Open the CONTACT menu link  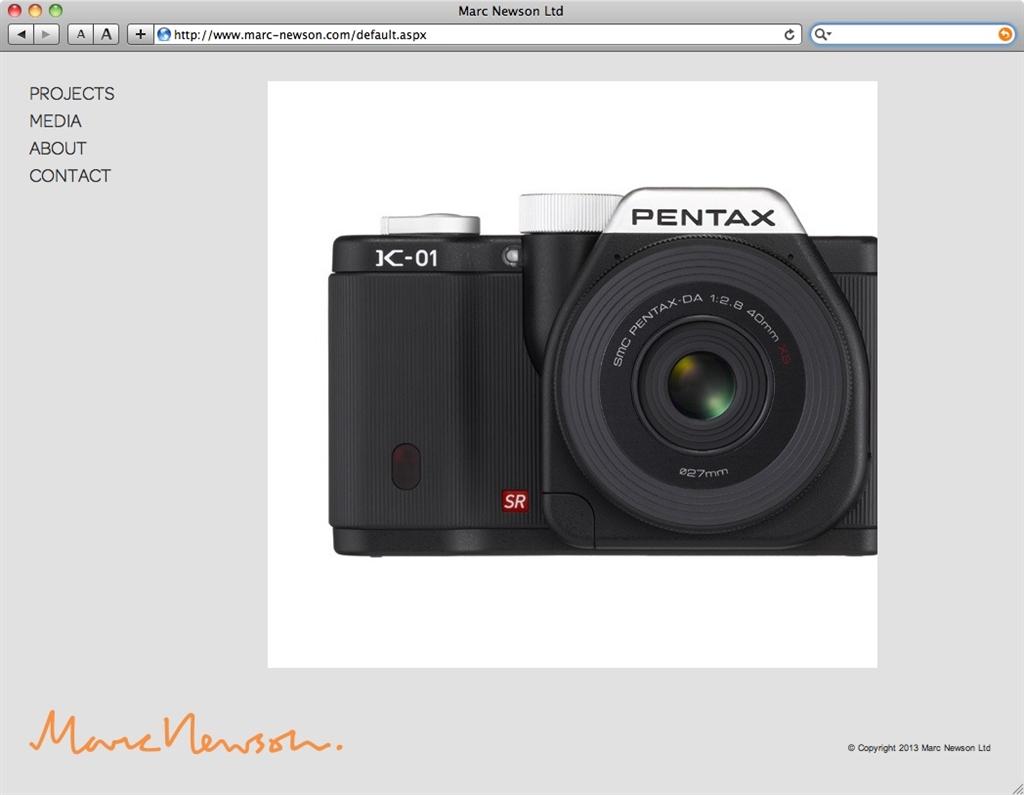pos(70,176)
